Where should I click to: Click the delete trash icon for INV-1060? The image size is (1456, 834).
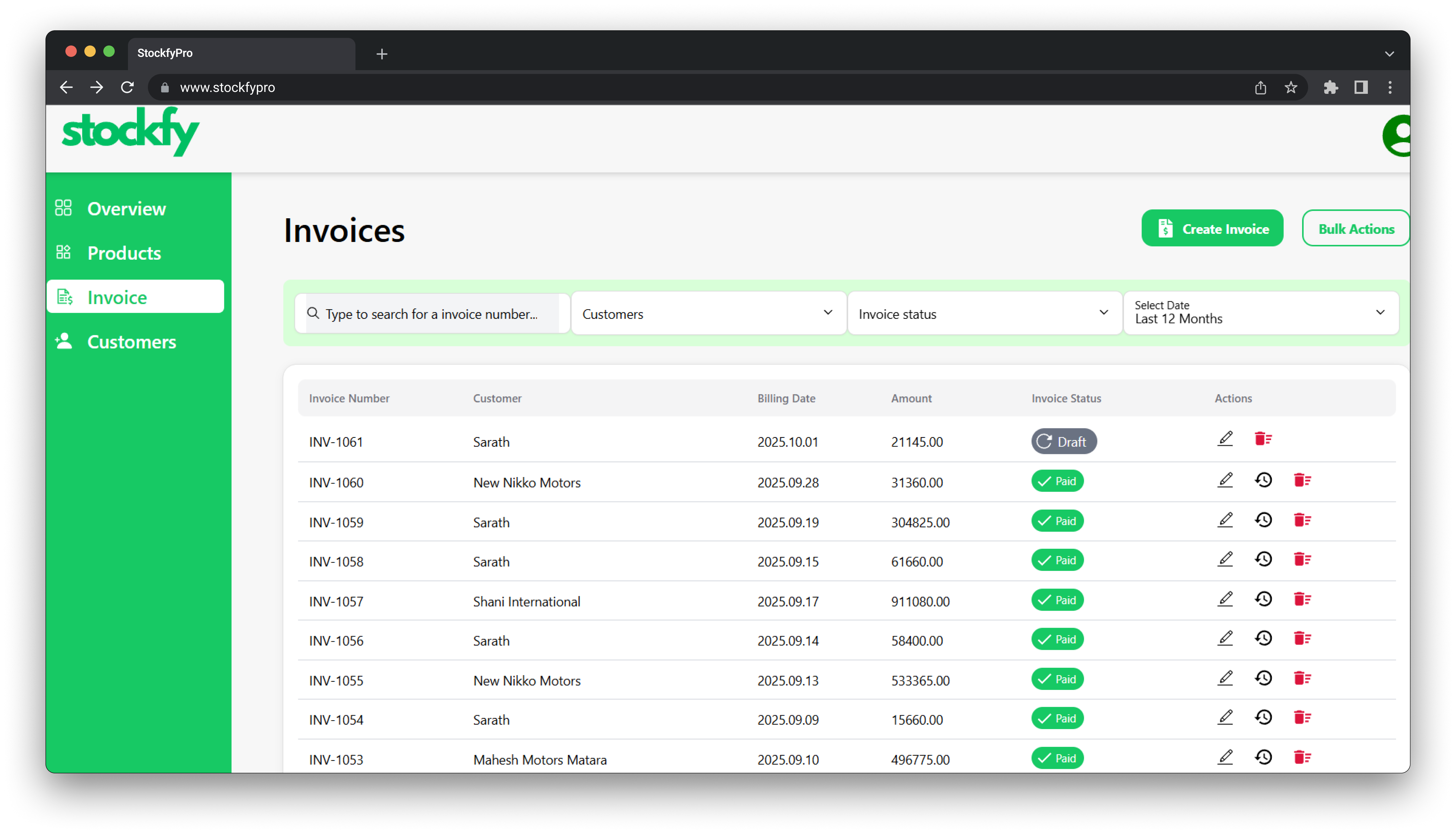click(x=1302, y=480)
